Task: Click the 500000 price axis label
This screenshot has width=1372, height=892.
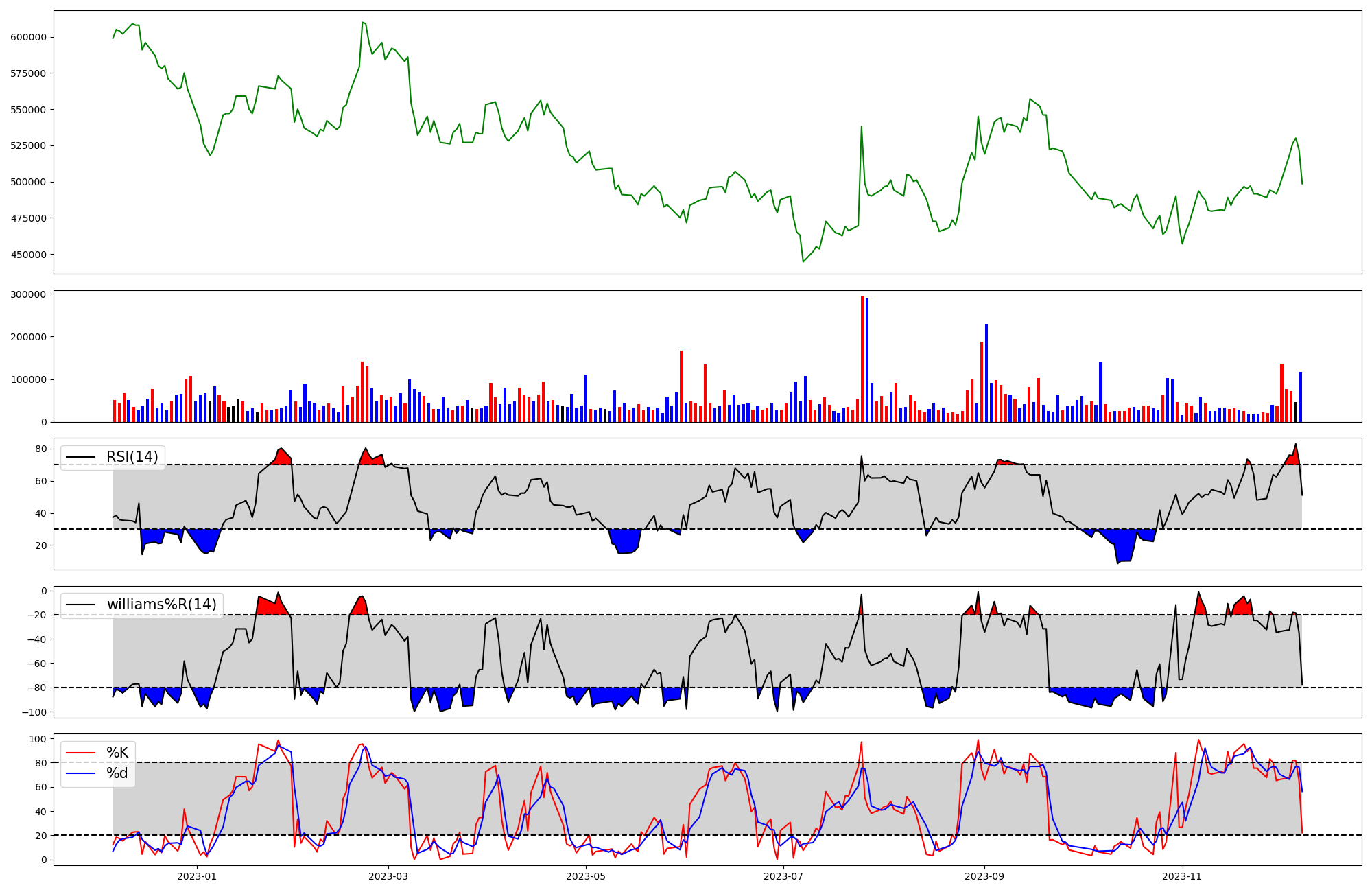Action: click(x=28, y=182)
